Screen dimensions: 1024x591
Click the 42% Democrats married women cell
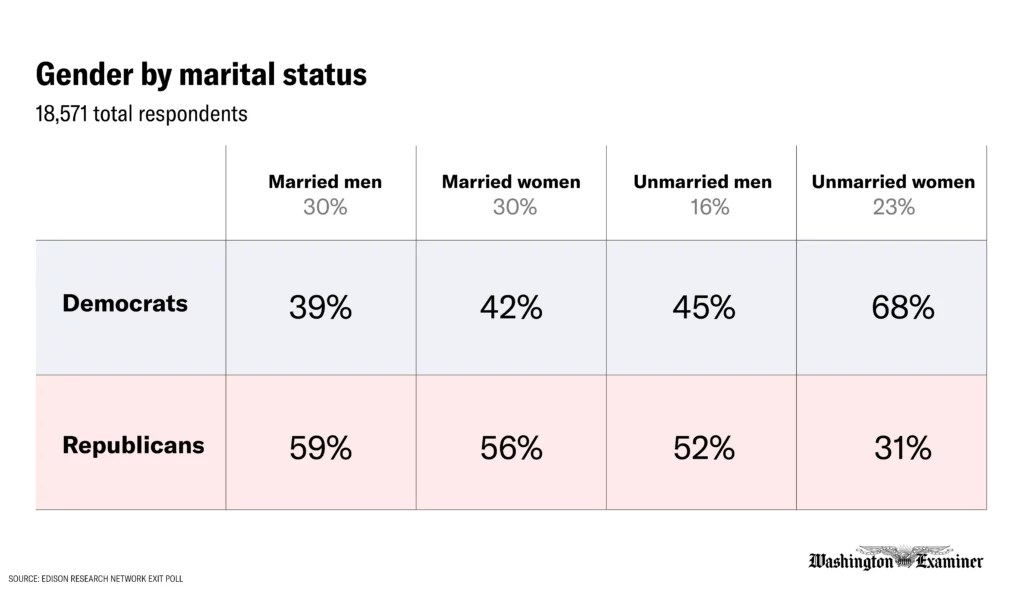tap(511, 308)
